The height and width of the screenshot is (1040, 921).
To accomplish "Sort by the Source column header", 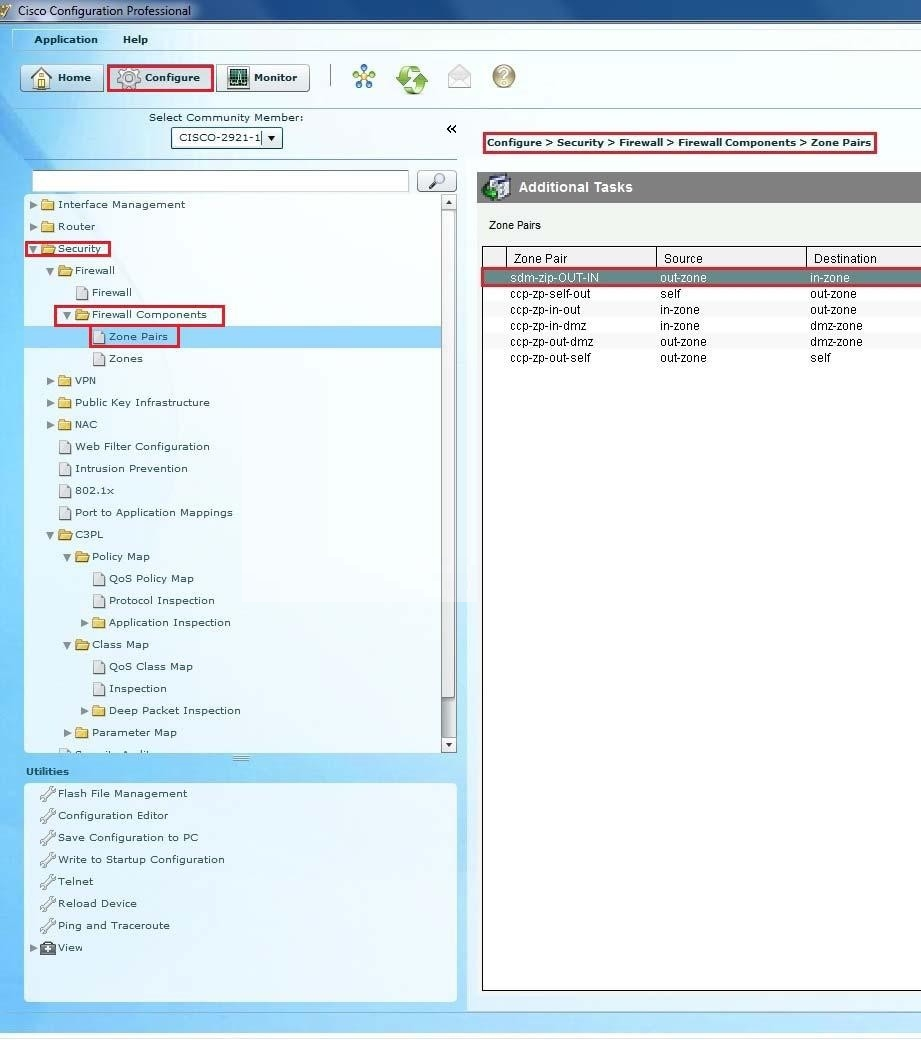I will [731, 258].
